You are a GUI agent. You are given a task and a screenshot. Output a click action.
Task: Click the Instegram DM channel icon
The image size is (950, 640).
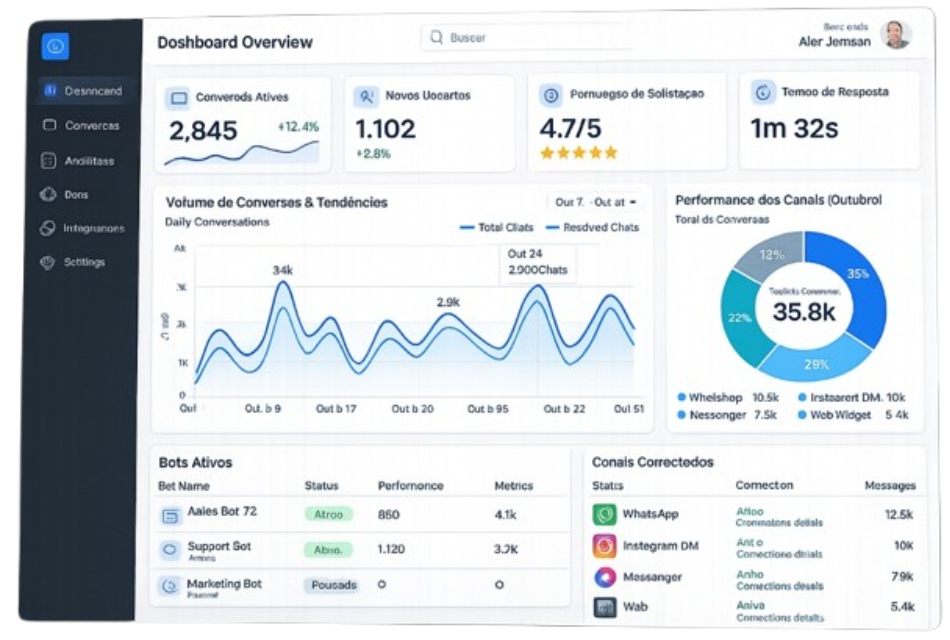click(x=604, y=546)
